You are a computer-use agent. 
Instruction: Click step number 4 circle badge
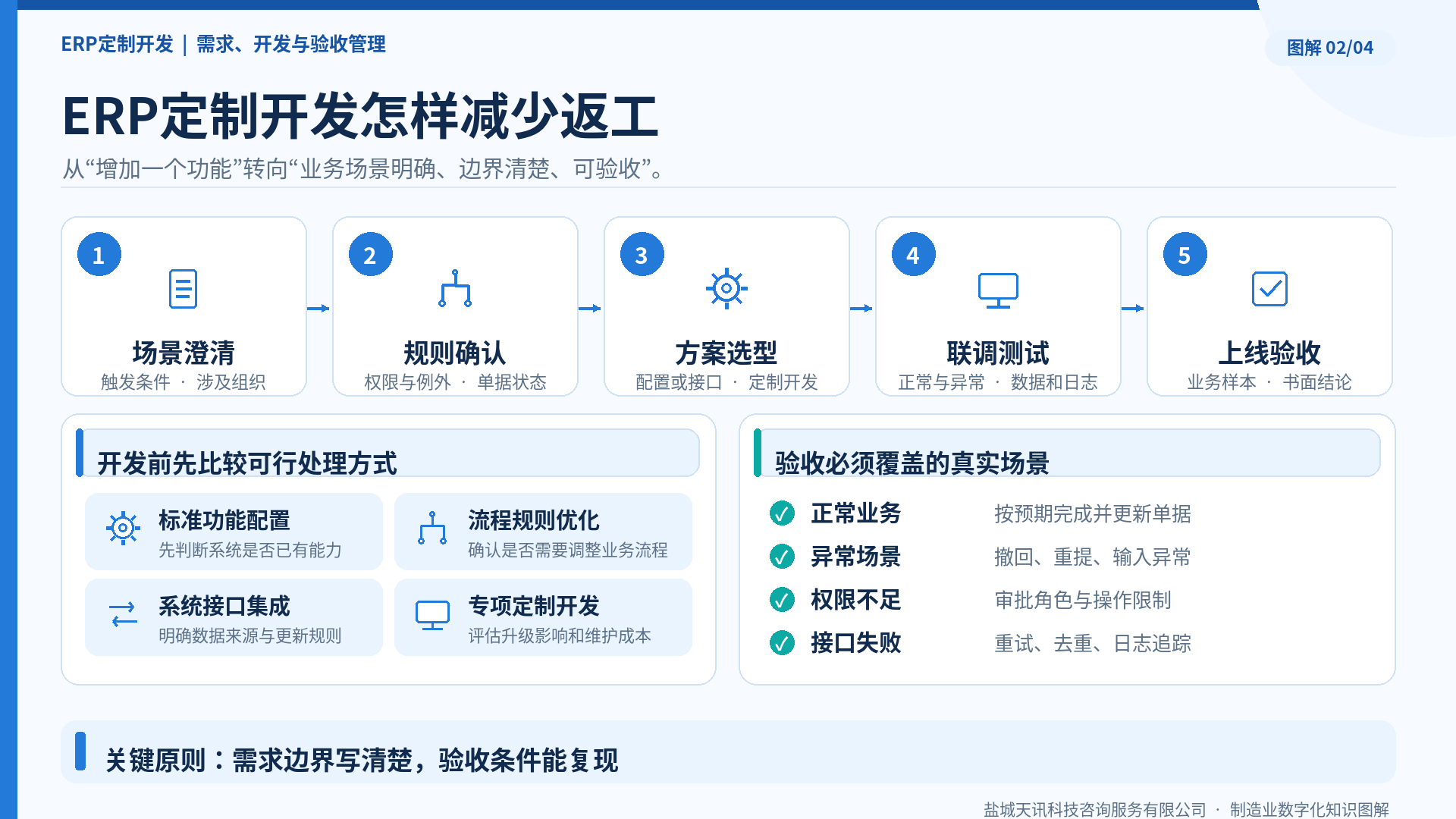coord(914,255)
